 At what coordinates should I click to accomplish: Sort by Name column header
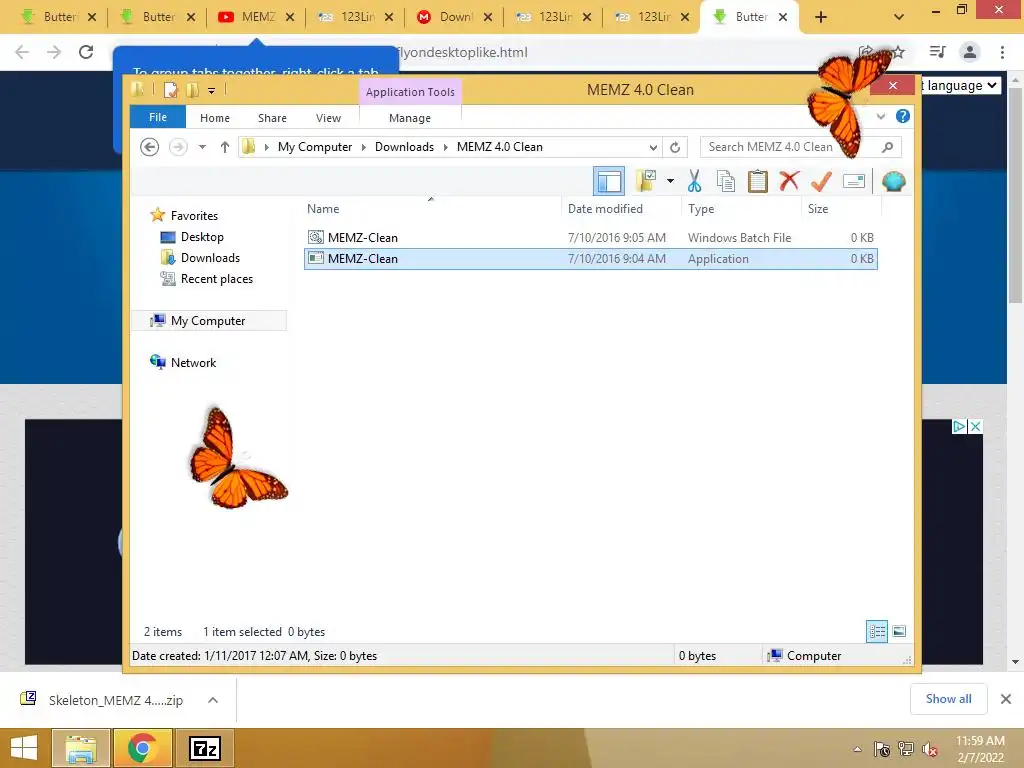pyautogui.click(x=431, y=209)
